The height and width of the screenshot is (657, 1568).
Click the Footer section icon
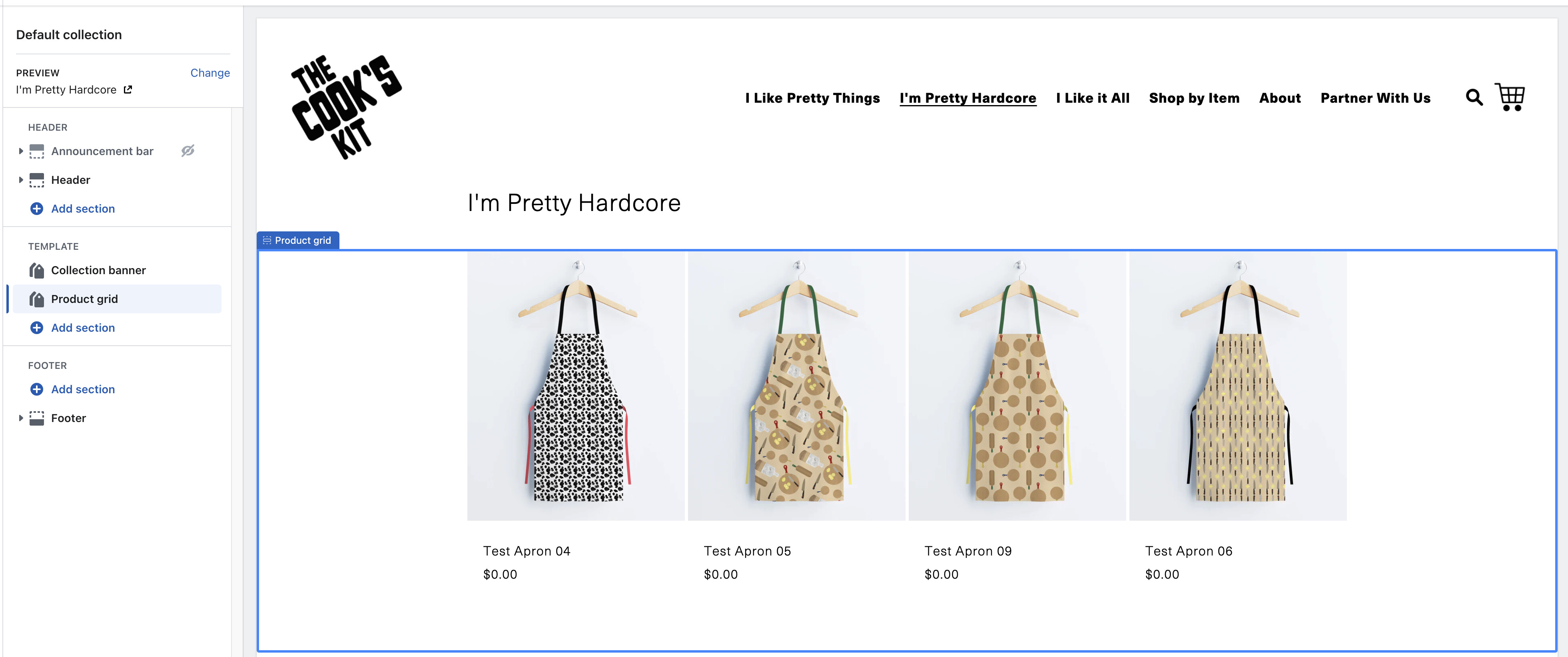[x=36, y=418]
